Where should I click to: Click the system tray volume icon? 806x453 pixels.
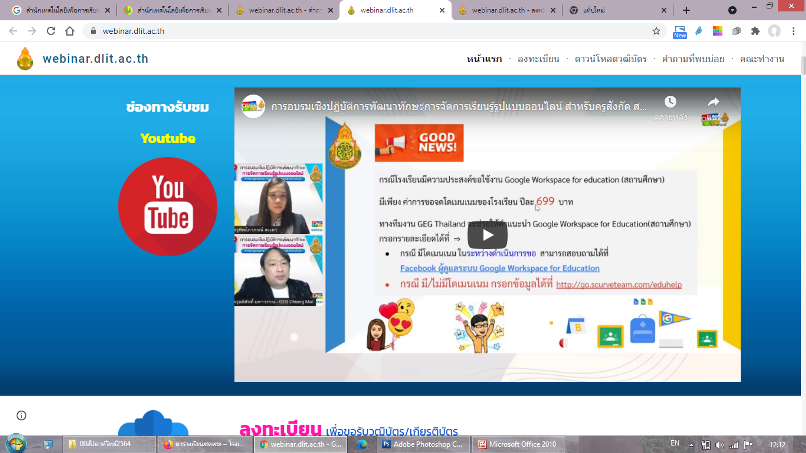tap(720, 445)
